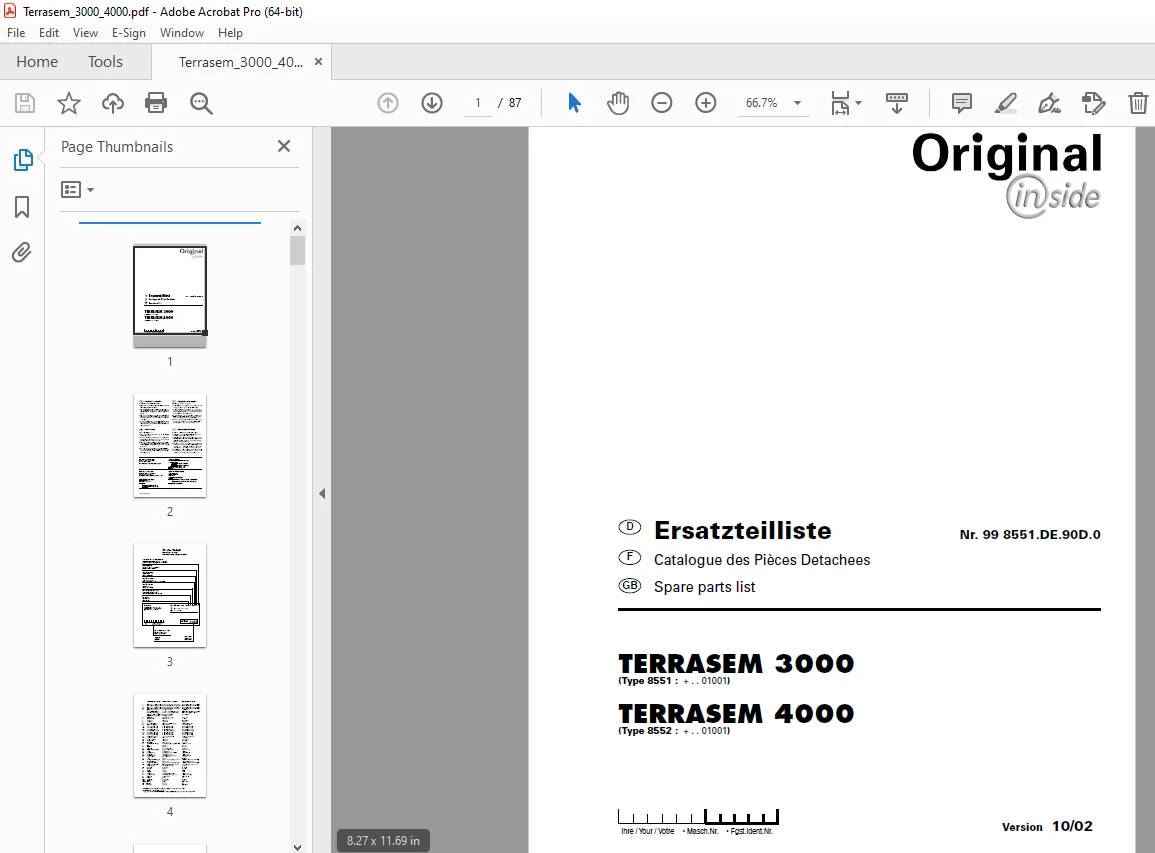Activate the Hand pan tool

pos(618,103)
